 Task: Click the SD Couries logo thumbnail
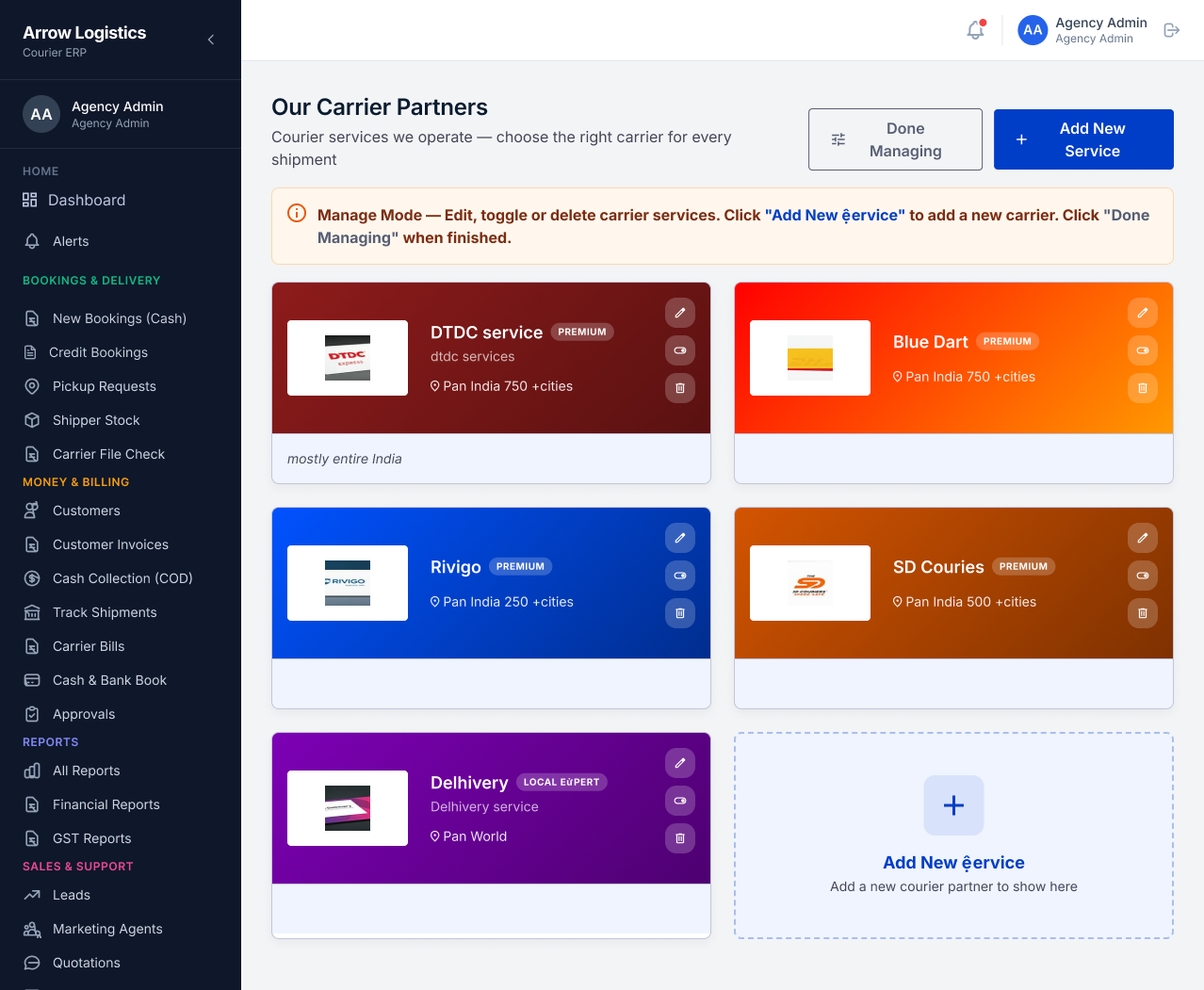point(810,583)
